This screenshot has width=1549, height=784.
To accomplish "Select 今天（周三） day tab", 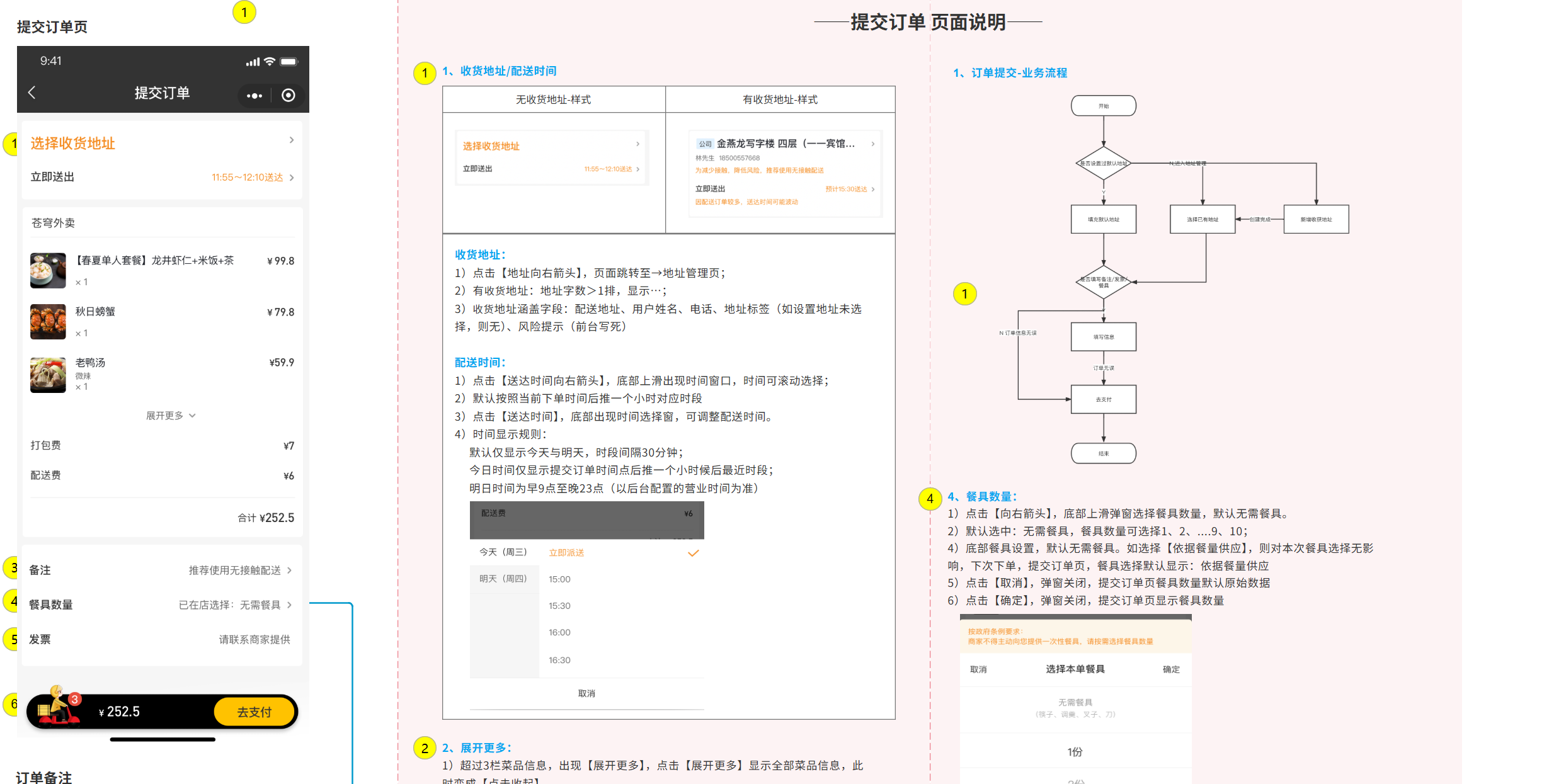I will click(x=503, y=552).
